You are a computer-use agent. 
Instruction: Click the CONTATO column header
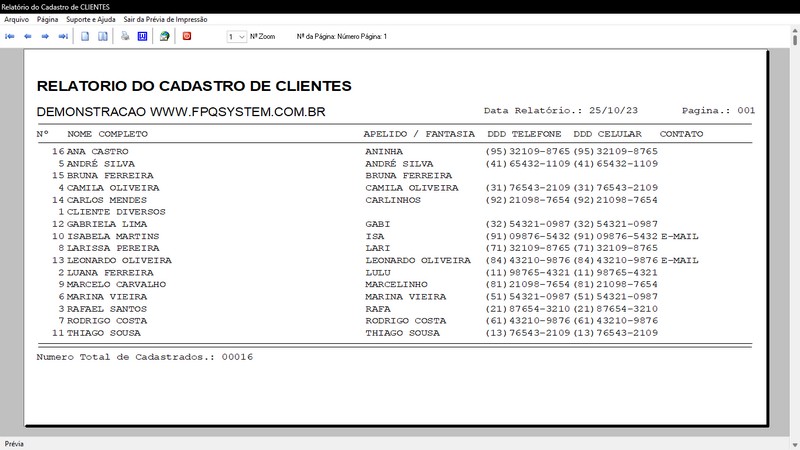click(x=681, y=134)
